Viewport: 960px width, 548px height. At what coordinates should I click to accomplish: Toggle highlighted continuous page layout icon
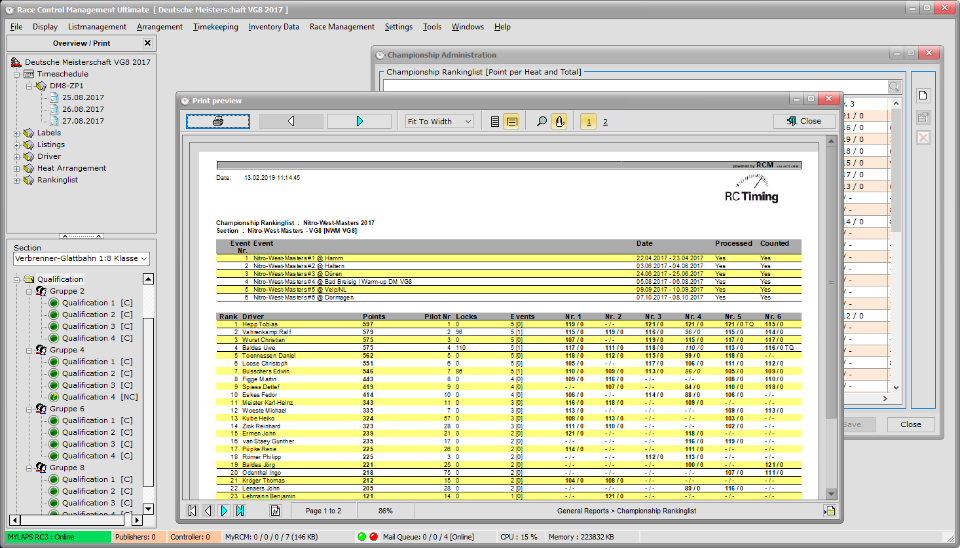coord(511,122)
